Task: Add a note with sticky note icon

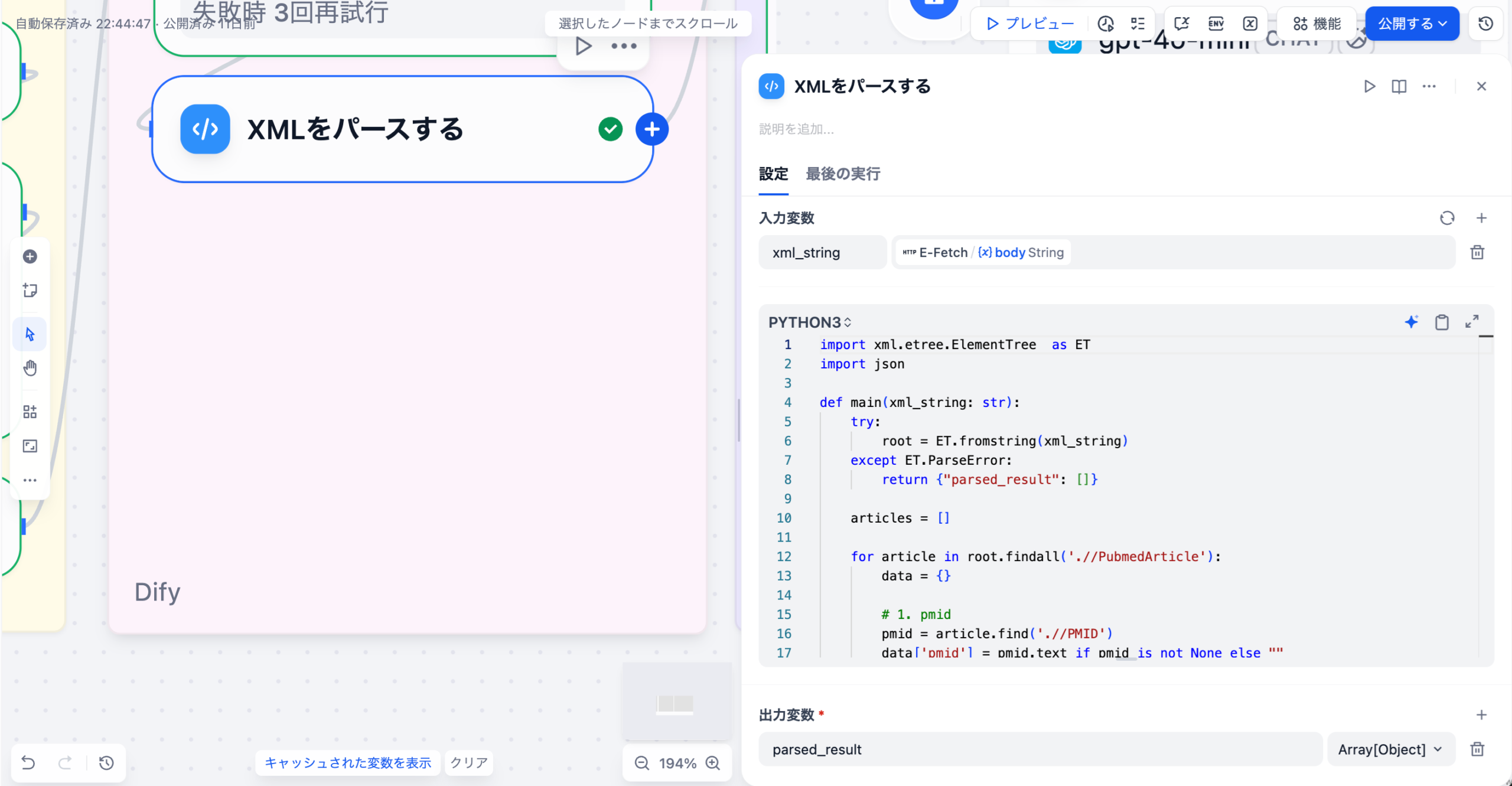Action: pos(30,290)
